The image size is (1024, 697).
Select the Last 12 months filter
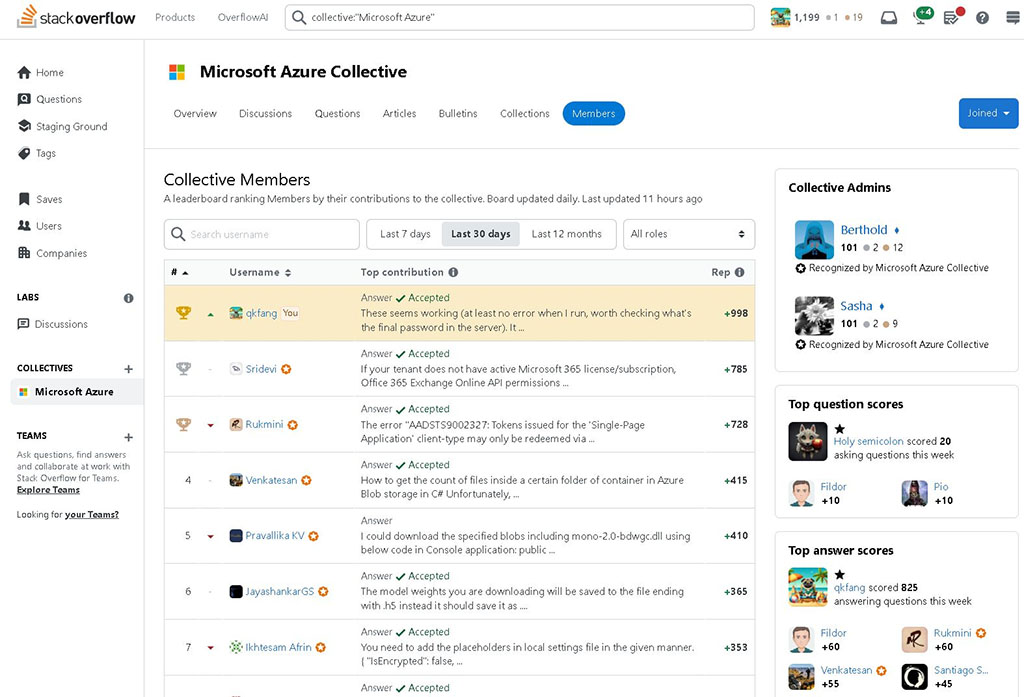(x=566, y=234)
